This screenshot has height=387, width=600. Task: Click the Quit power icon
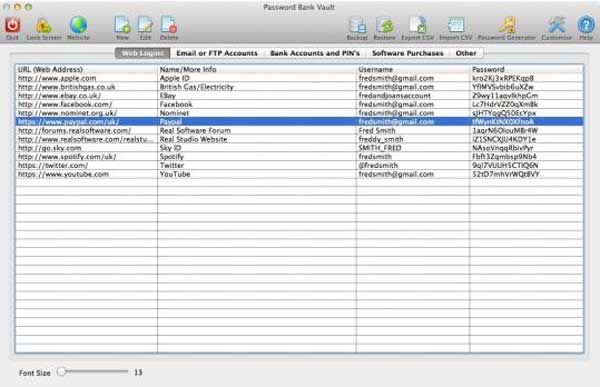pyautogui.click(x=12, y=25)
